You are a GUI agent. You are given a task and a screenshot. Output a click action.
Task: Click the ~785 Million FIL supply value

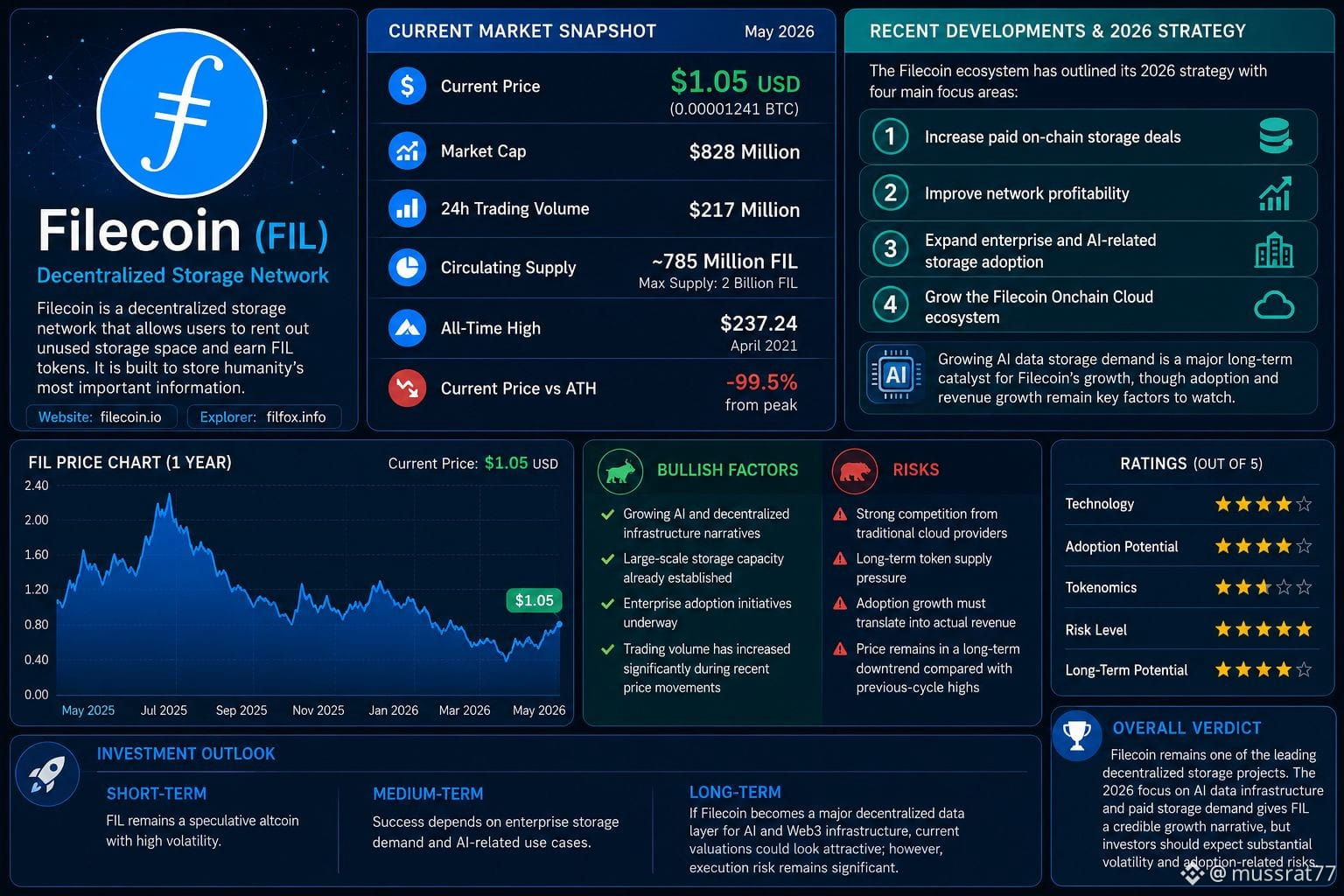(x=724, y=261)
